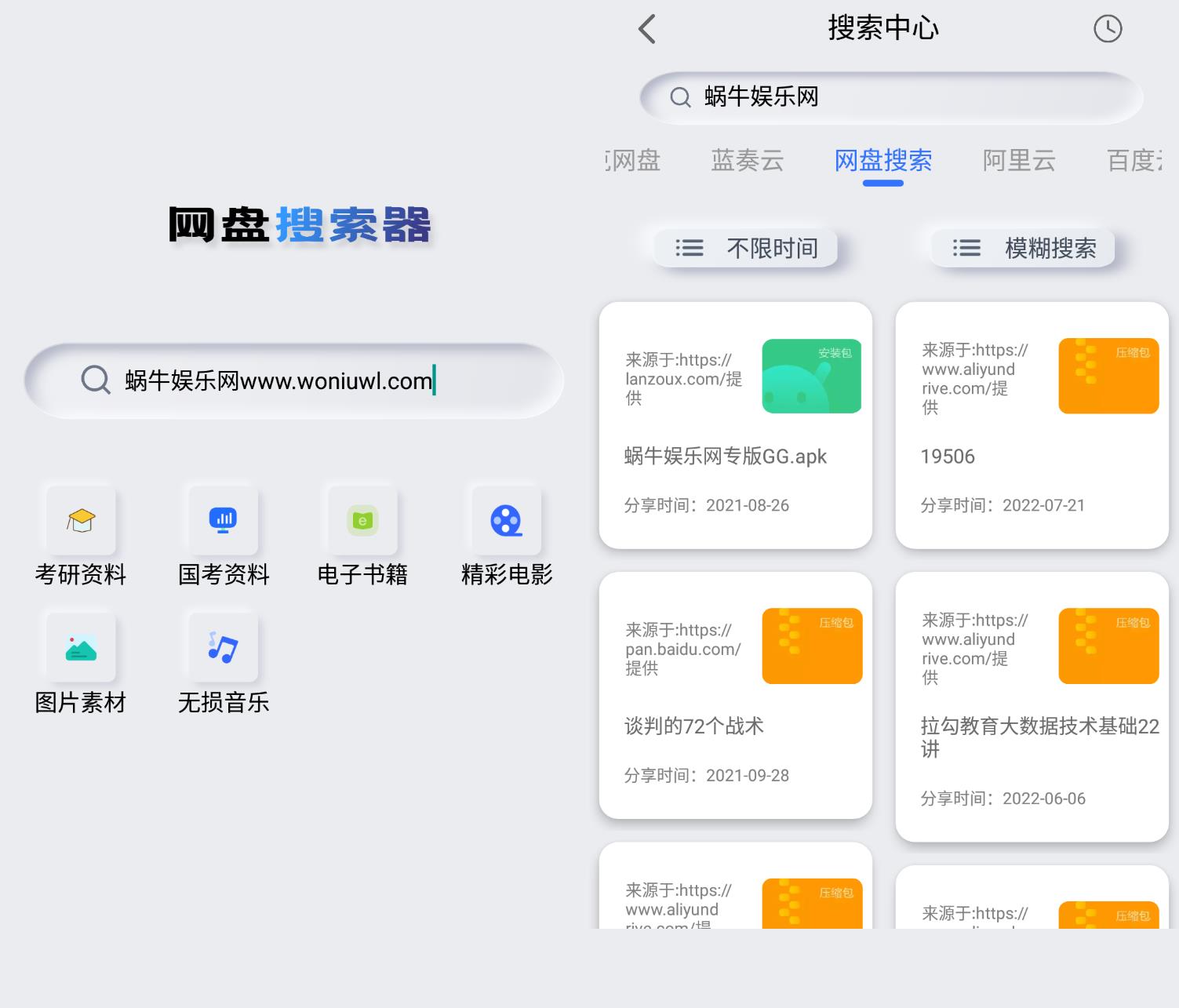
Task: Open the 考研资料 graduation cap icon
Action: [x=81, y=520]
